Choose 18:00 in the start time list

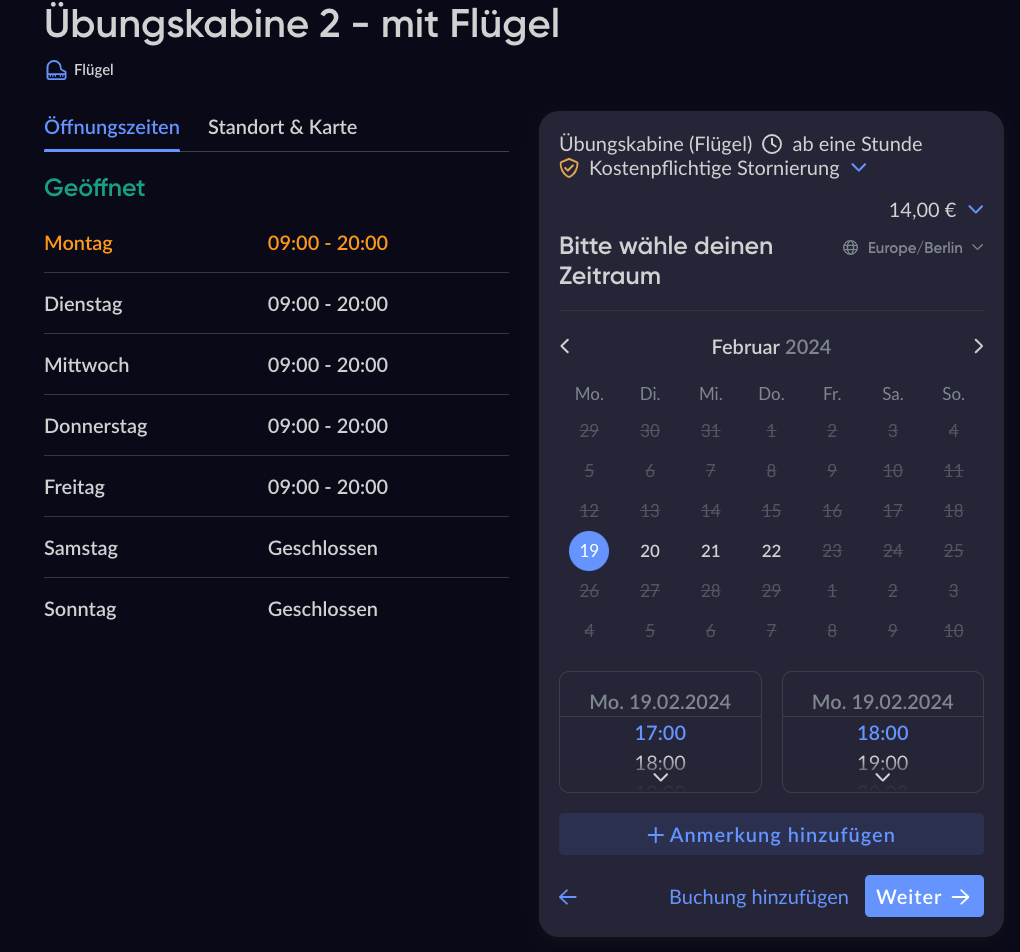660,763
